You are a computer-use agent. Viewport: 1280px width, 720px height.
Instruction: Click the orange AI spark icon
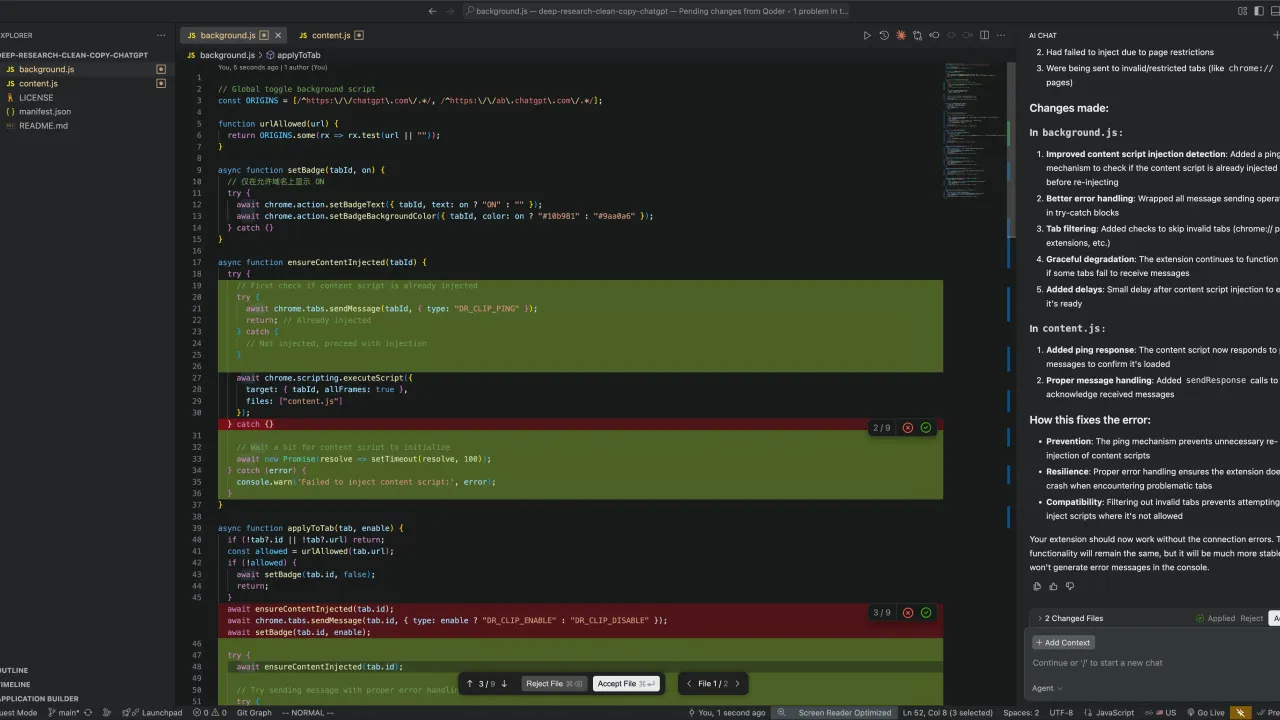(901, 35)
